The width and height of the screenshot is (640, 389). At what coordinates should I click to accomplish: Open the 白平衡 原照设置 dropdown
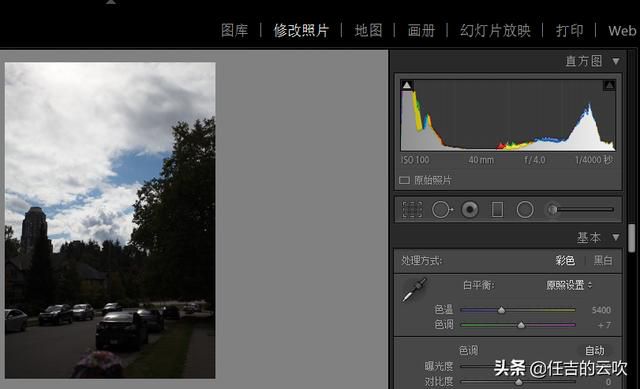point(569,285)
